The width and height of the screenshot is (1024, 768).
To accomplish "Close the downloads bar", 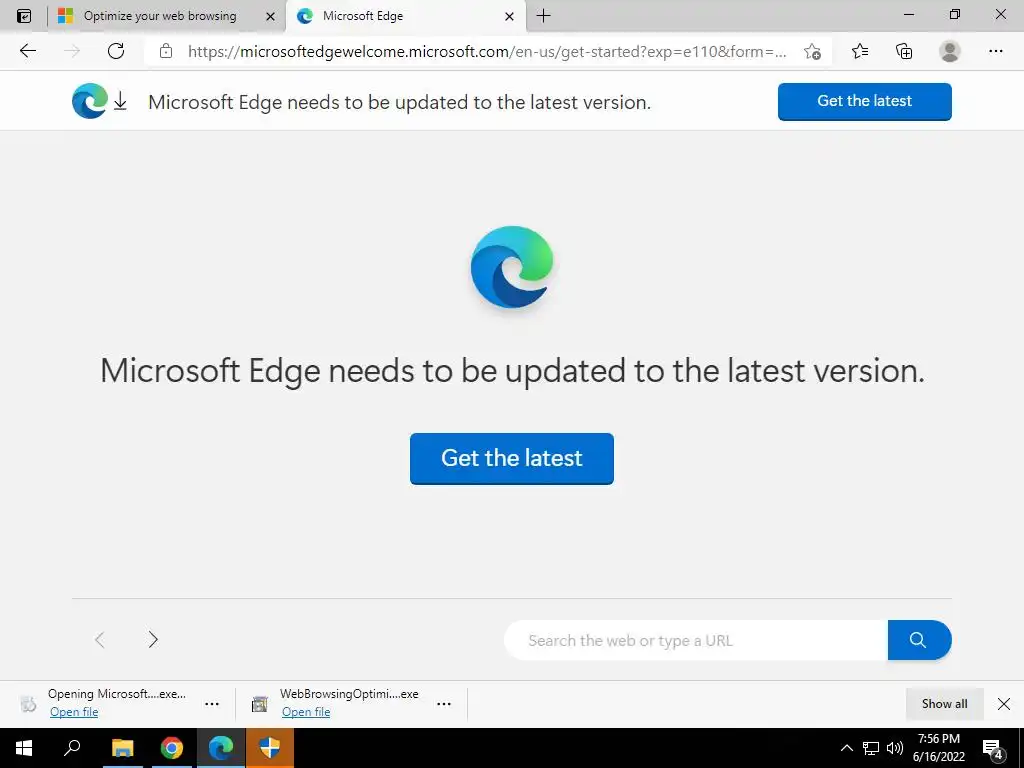I will pyautogui.click(x=1004, y=703).
